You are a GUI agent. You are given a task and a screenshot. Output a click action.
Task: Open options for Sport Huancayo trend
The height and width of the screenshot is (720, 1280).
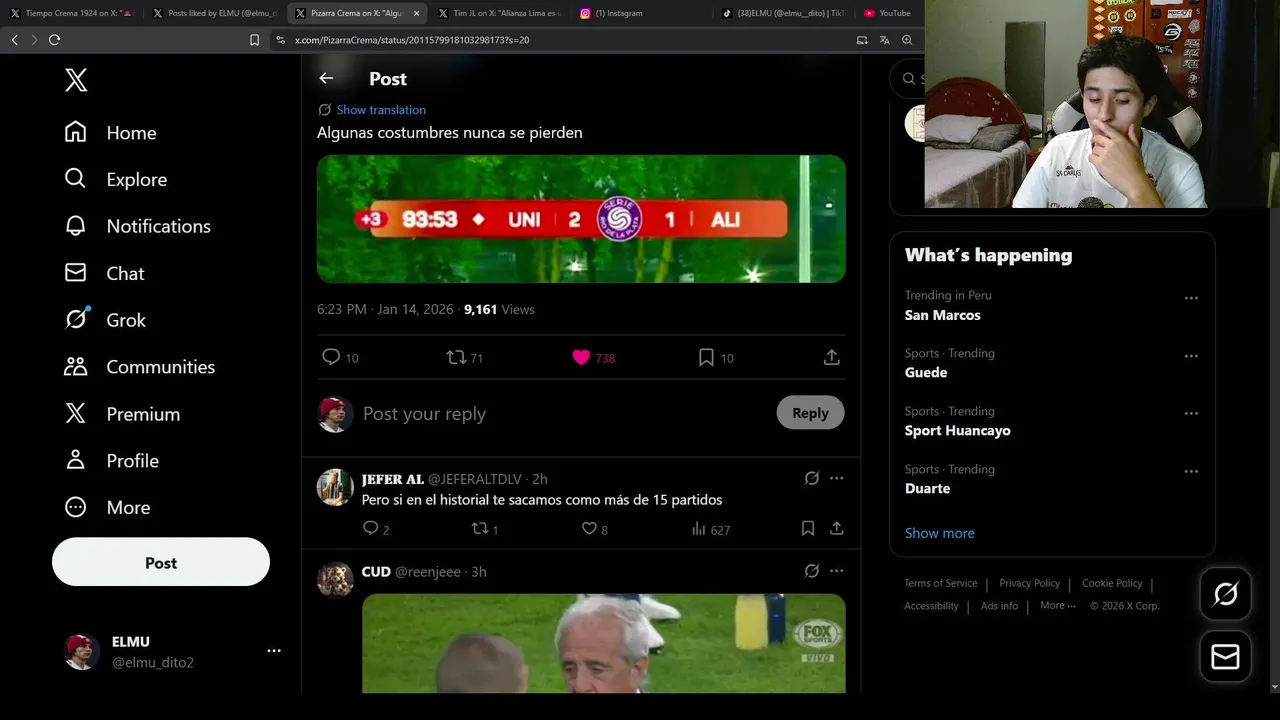click(x=1191, y=414)
